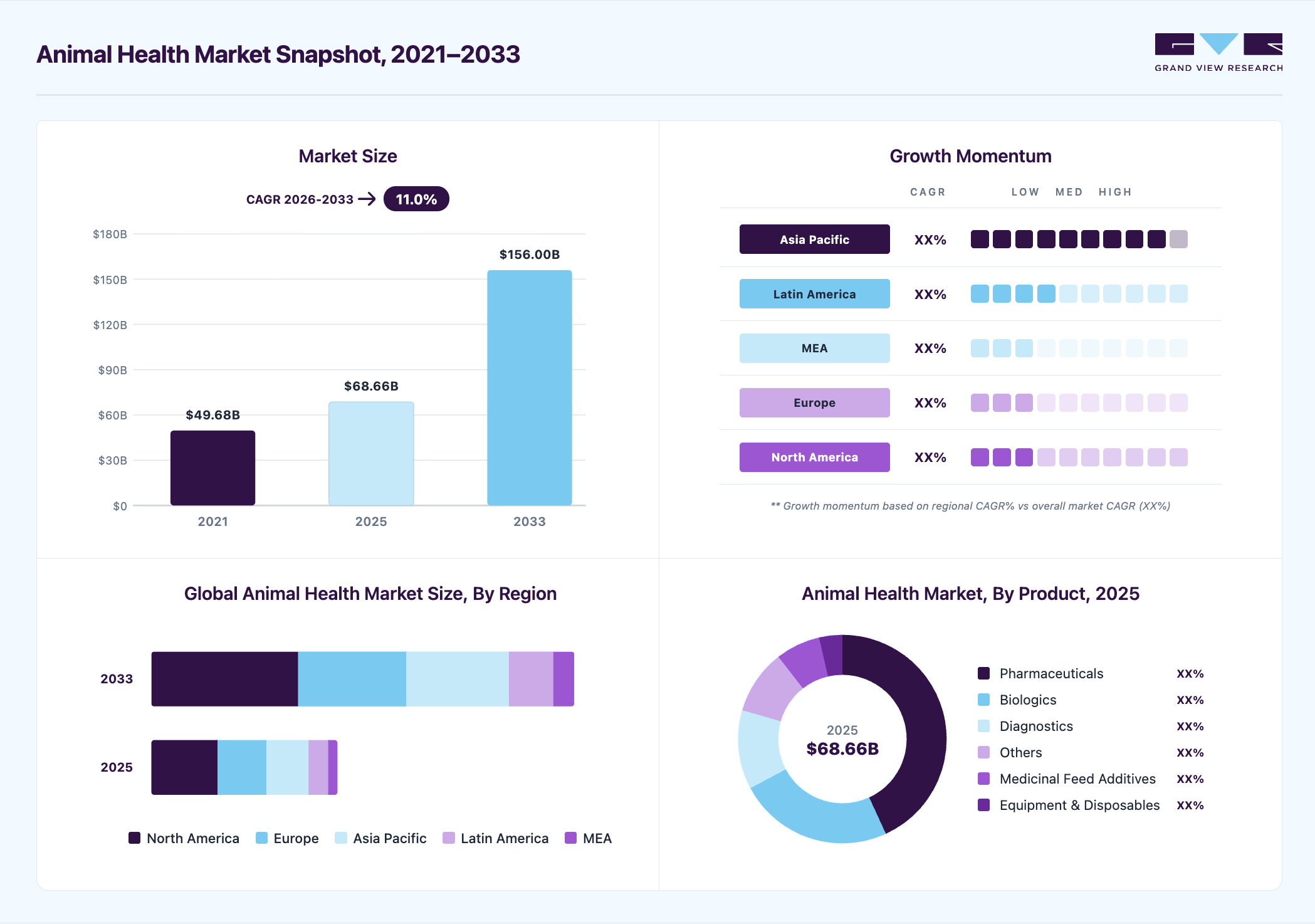Click the MEA legend swatch

pos(570,838)
